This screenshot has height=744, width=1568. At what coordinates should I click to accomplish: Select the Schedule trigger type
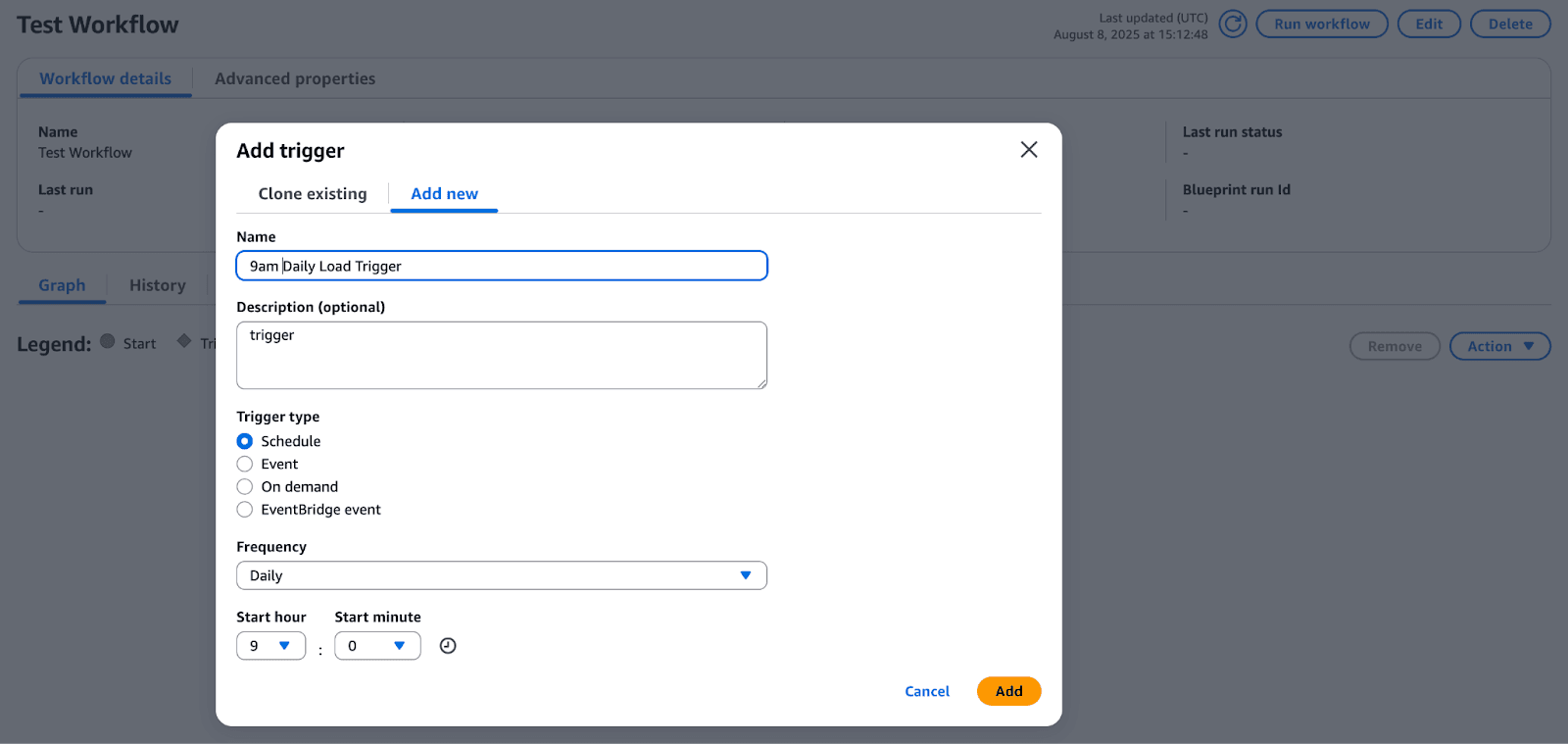(x=245, y=441)
